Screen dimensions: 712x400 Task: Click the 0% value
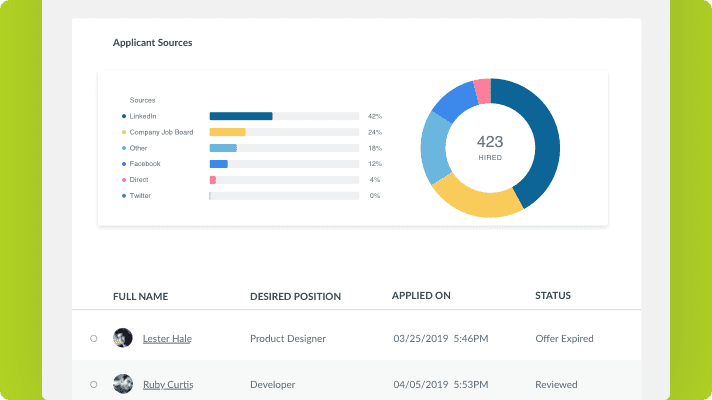tap(375, 196)
